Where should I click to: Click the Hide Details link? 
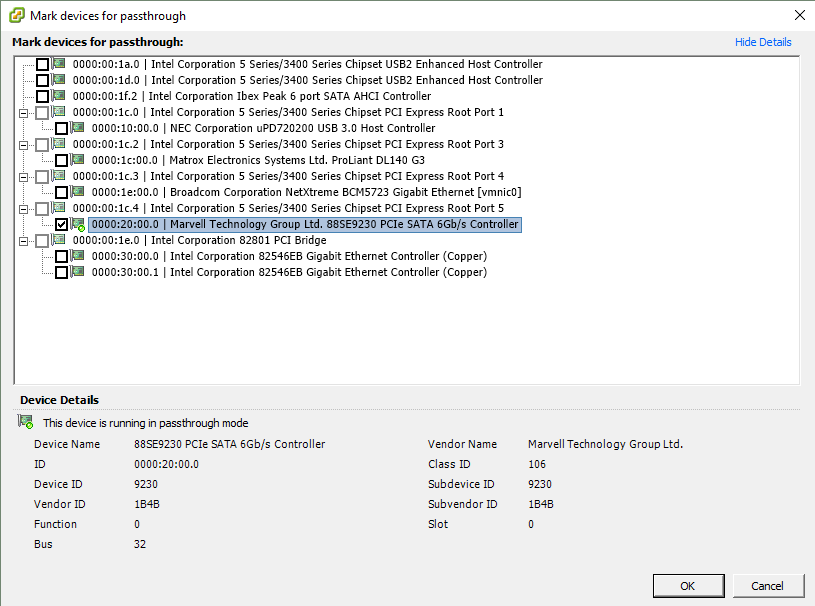pos(763,42)
